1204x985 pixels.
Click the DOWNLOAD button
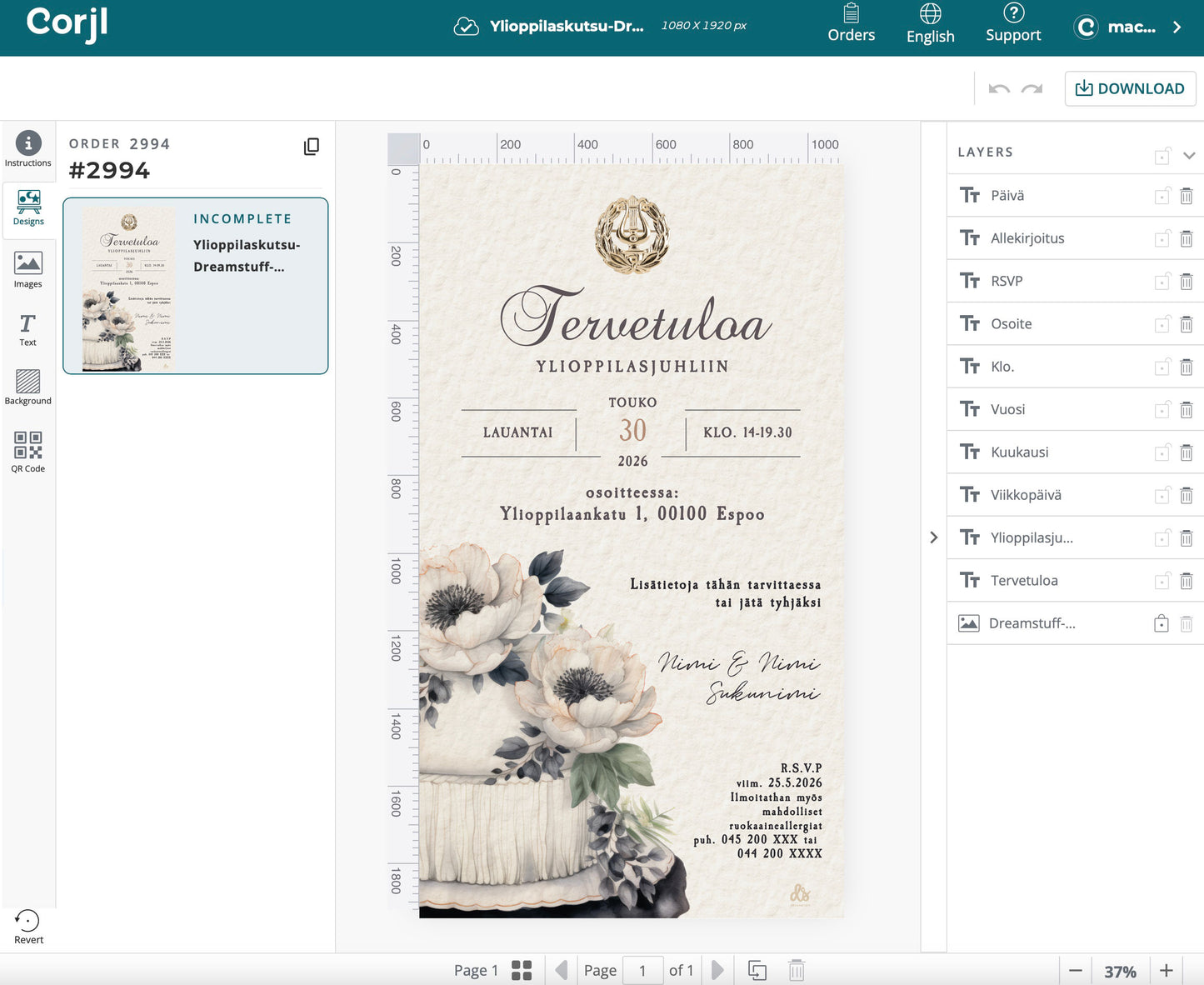pyautogui.click(x=1130, y=88)
